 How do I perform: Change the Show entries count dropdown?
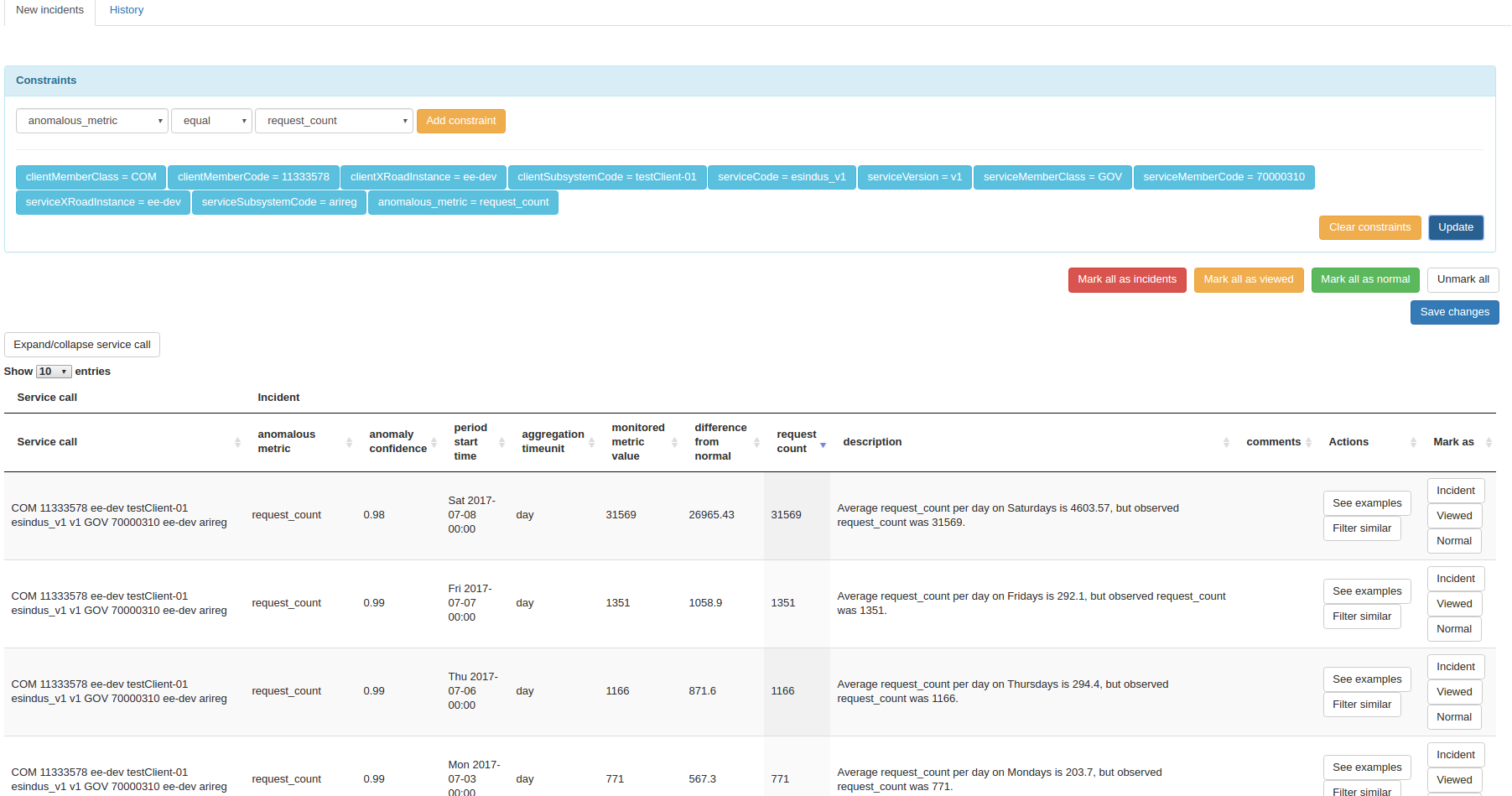pos(53,371)
